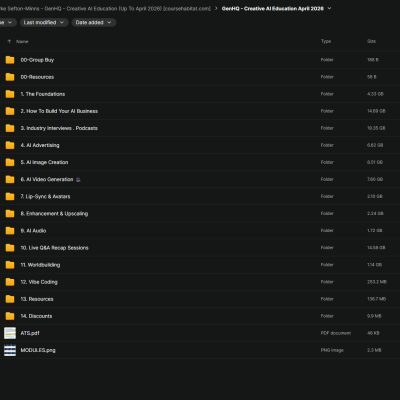The height and width of the screenshot is (400, 400).
Task: Select the 00-Resources folder name
Action: tap(37, 77)
